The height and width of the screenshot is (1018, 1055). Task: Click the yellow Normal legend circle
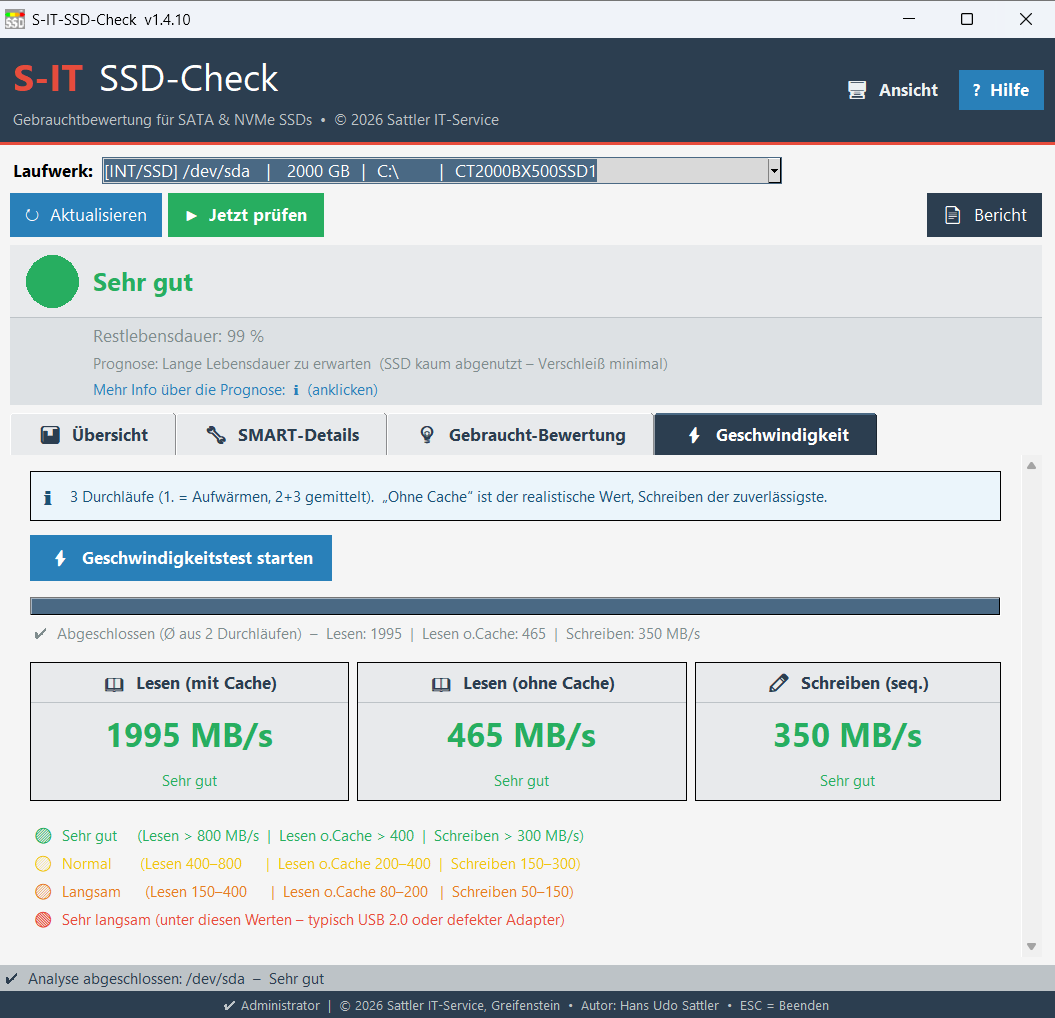click(x=44, y=864)
